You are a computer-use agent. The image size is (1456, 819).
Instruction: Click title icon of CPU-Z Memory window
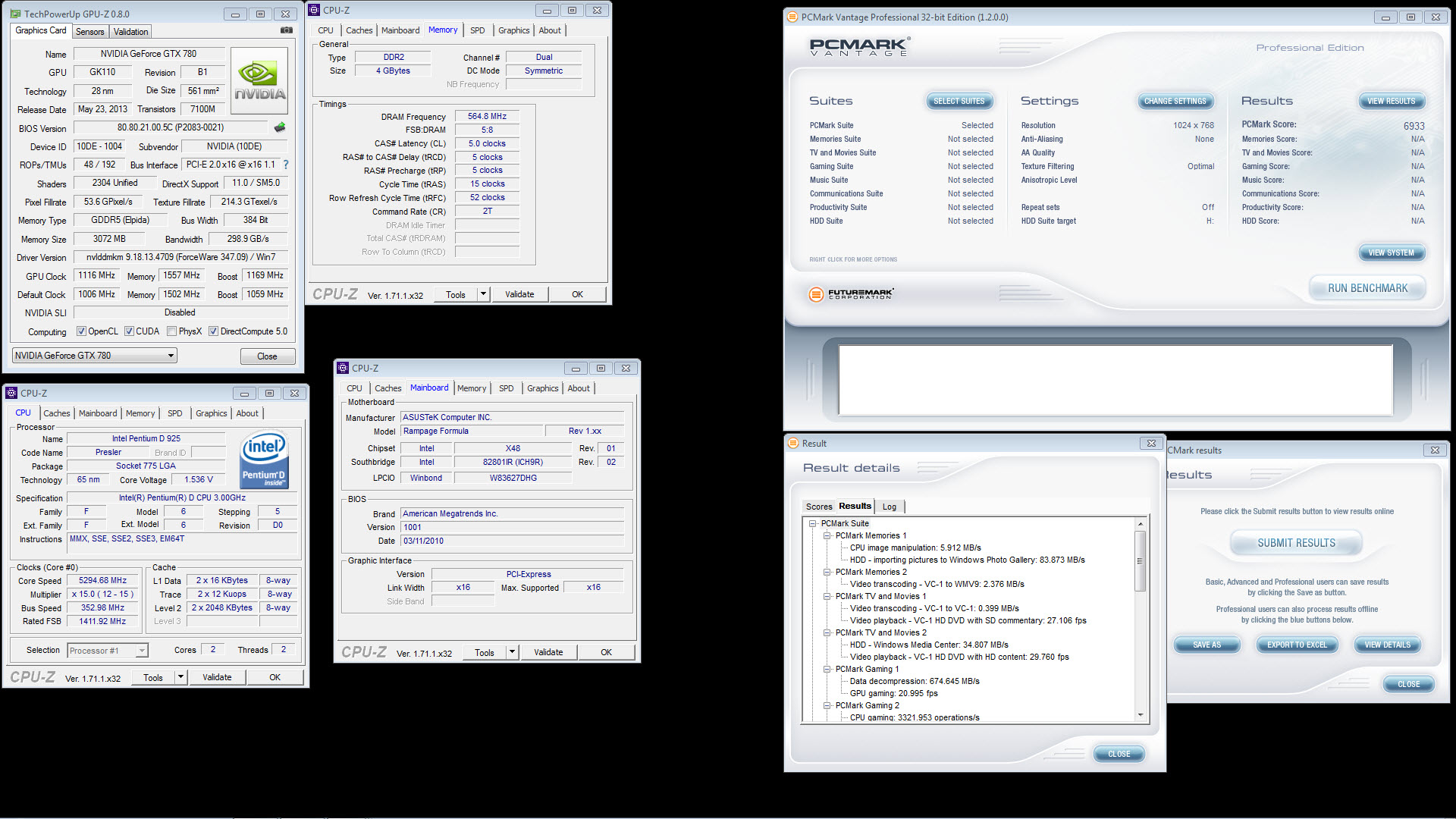(315, 10)
